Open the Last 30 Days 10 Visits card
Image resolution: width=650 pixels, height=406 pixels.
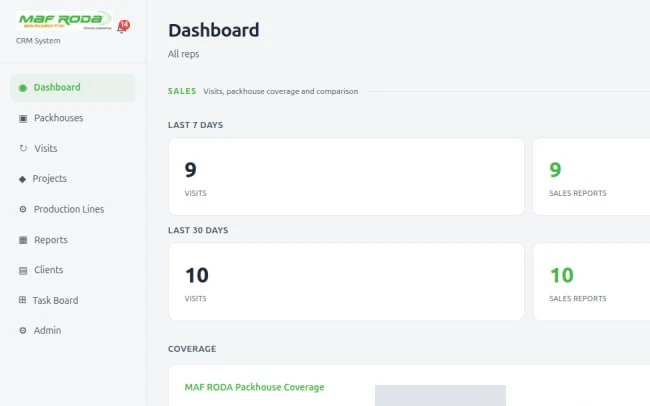346,282
